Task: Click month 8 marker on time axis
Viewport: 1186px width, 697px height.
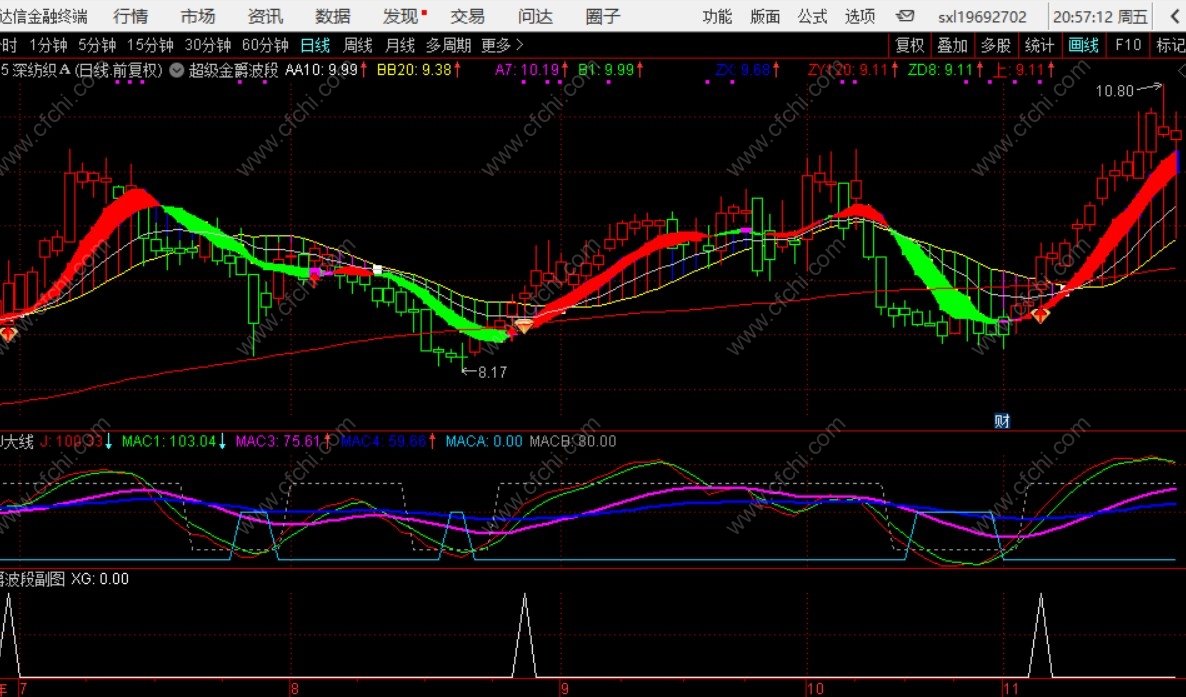Action: tap(295, 689)
